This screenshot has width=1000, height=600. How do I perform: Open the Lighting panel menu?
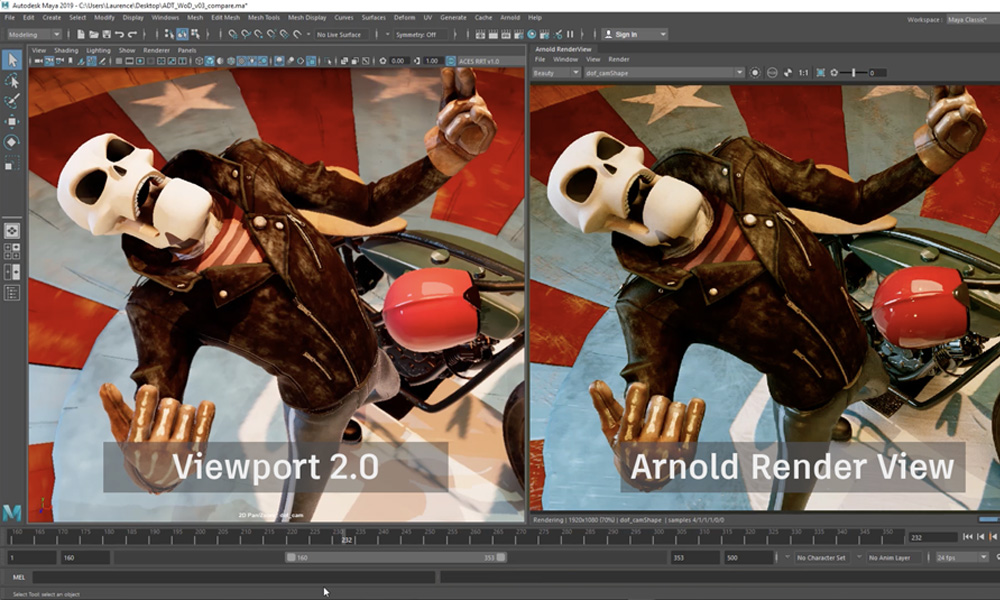[98, 50]
